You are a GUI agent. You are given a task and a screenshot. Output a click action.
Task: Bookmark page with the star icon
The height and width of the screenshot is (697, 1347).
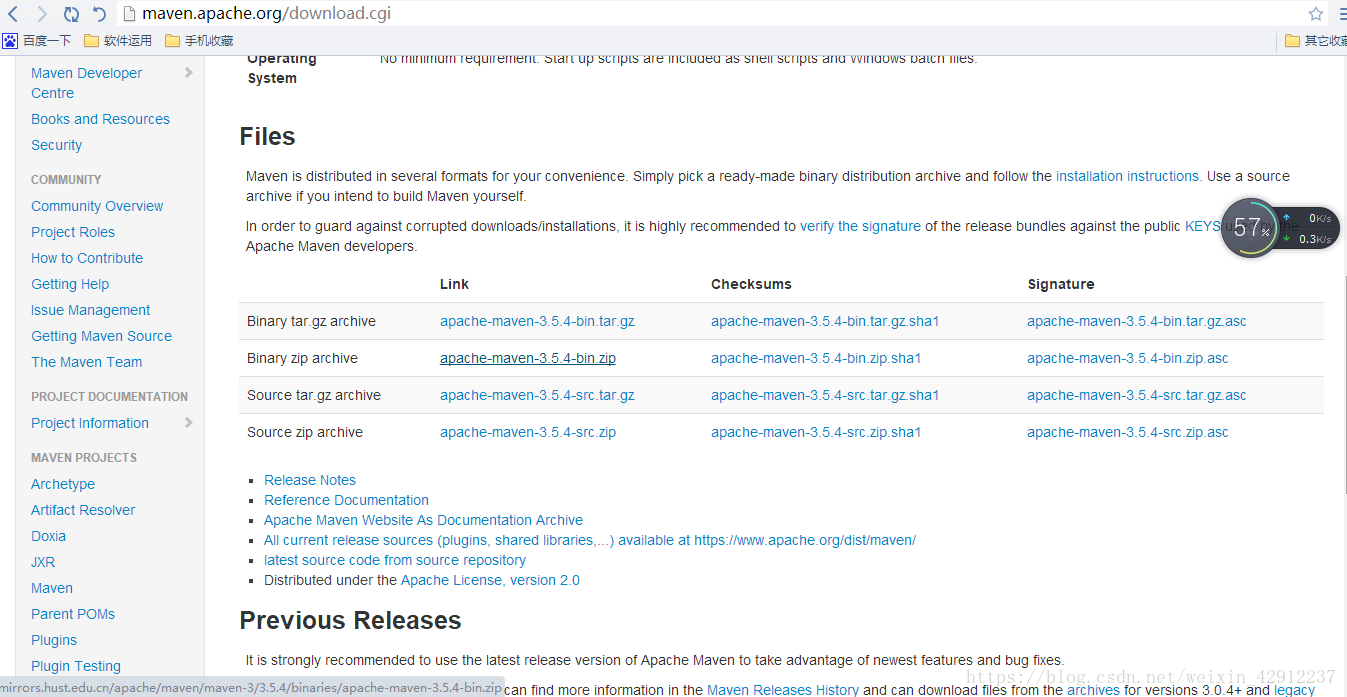[1316, 14]
